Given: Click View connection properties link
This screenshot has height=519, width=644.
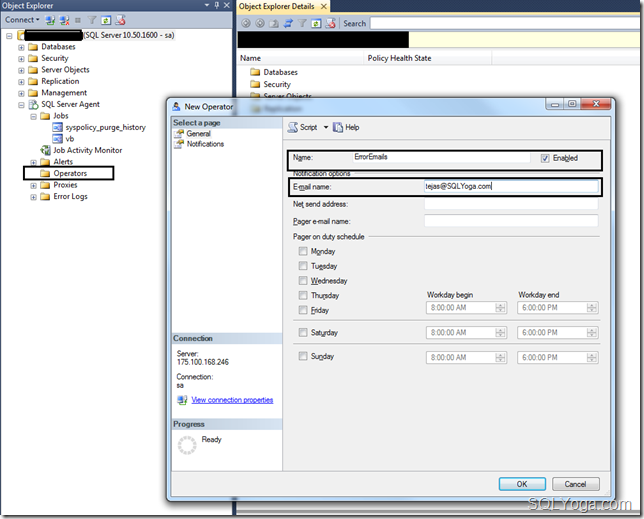Looking at the screenshot, I should coord(232,400).
